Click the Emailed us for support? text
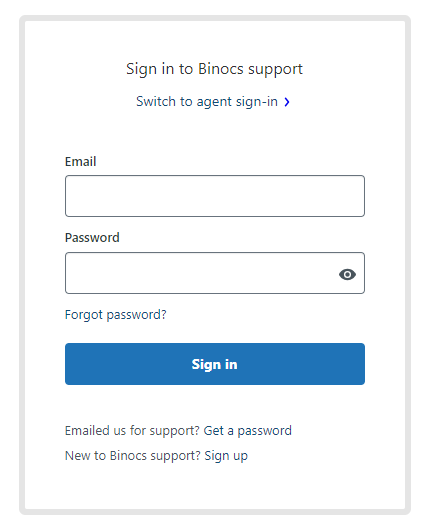 click(133, 431)
